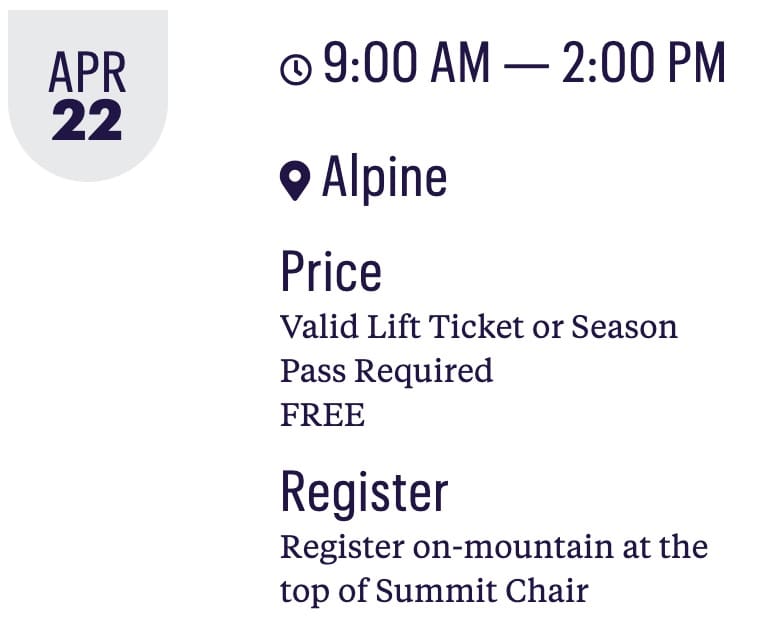The height and width of the screenshot is (632, 778).
Task: Click the PM label in the end time
Action: pos(697,63)
